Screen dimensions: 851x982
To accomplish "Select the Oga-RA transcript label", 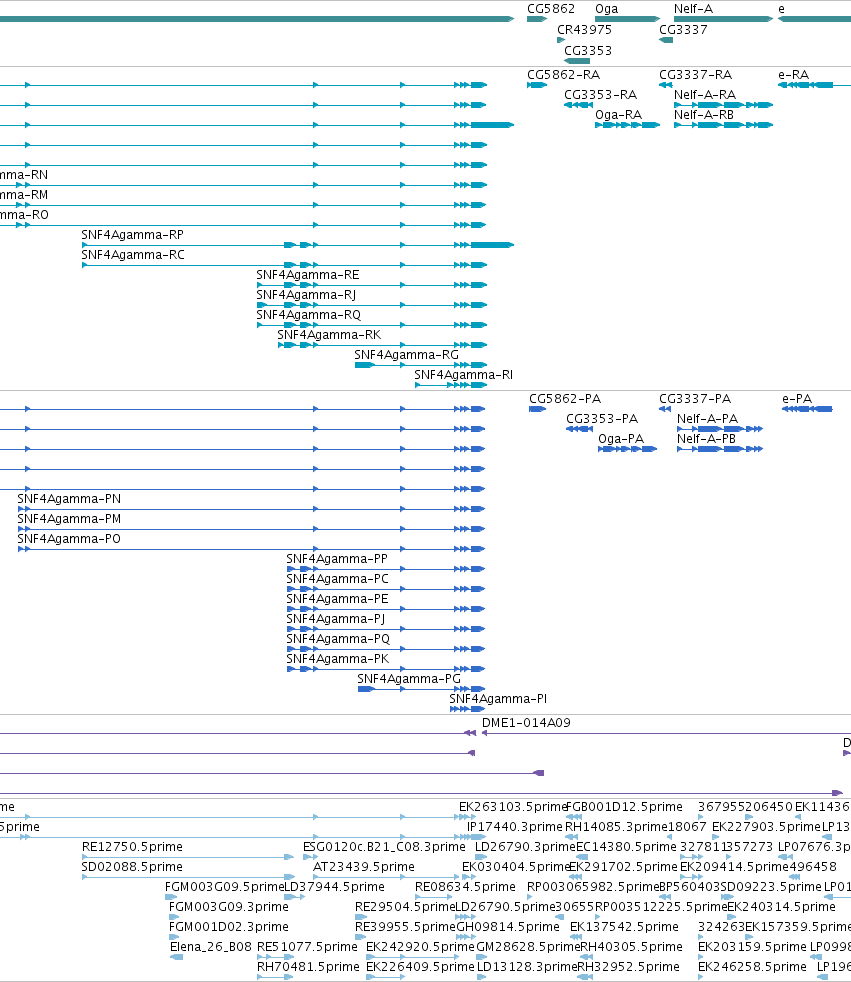I will pos(618,115).
